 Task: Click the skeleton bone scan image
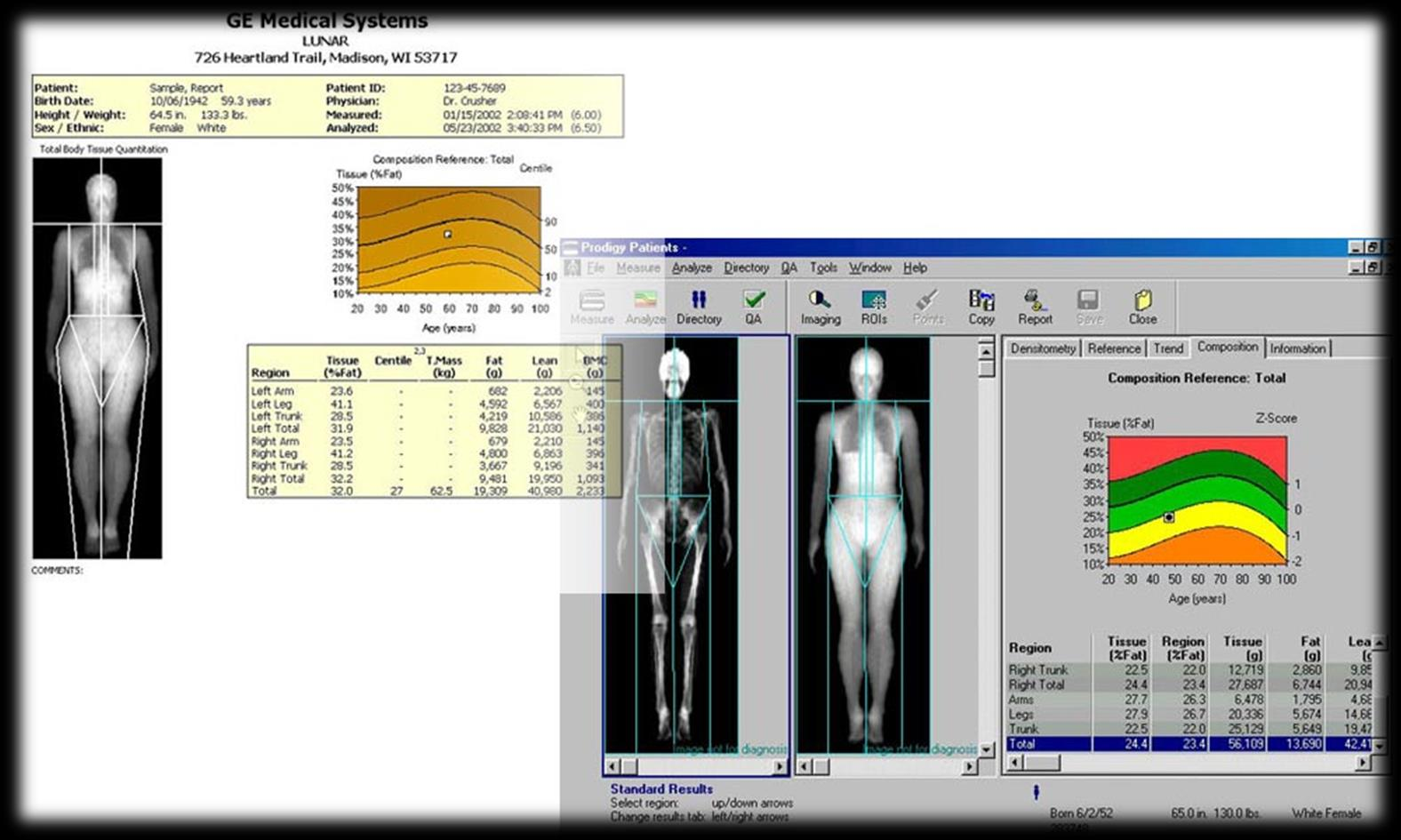click(672, 545)
